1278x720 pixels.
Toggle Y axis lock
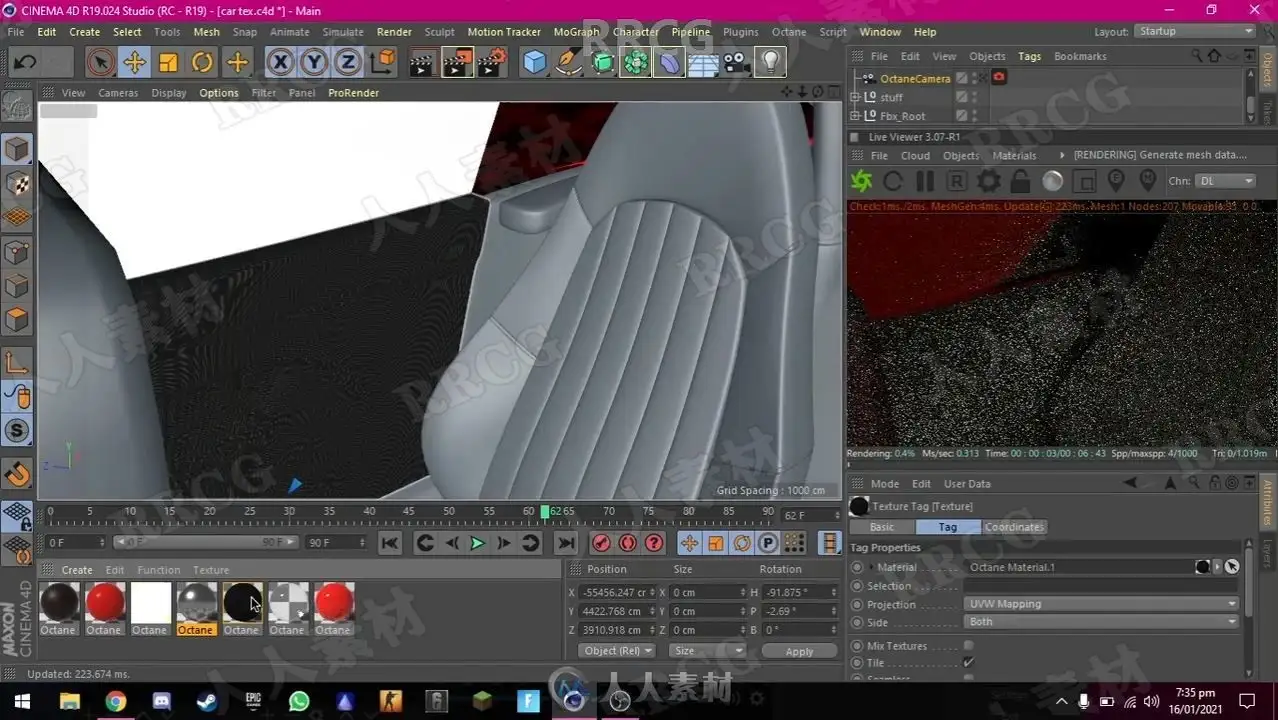tap(314, 63)
